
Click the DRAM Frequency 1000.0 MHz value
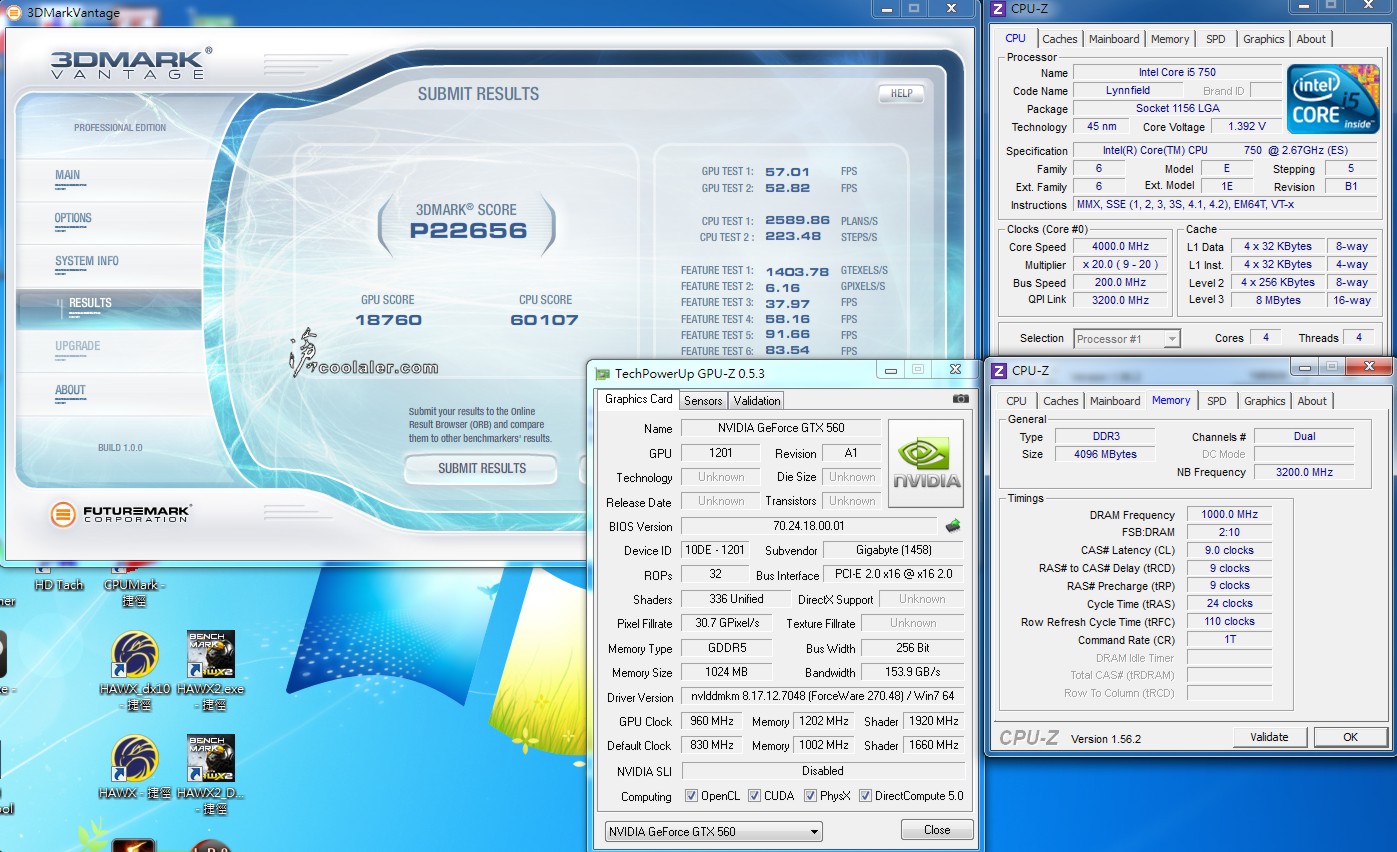[1229, 514]
